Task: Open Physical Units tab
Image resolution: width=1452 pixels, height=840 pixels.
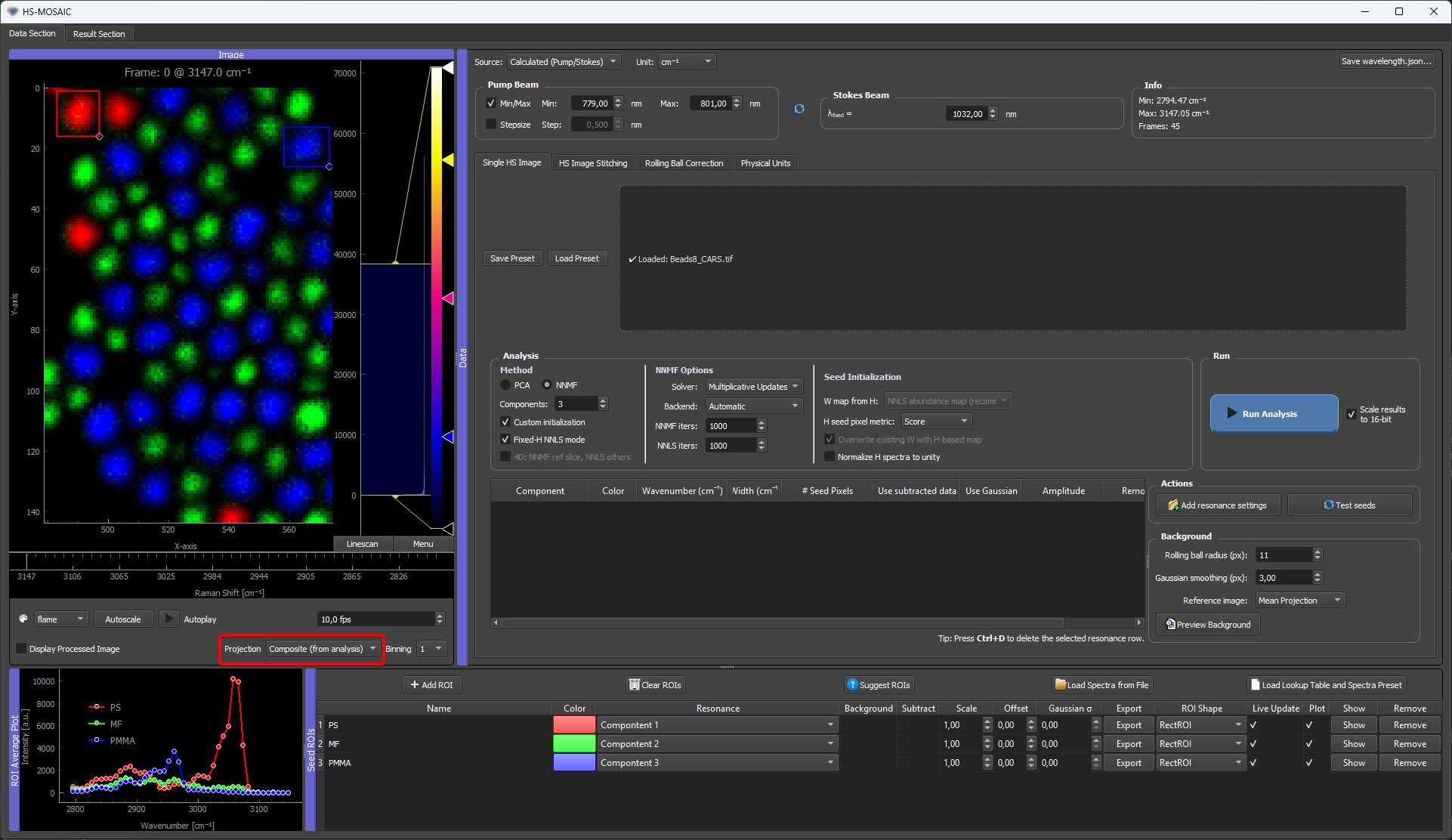Action: pos(765,163)
